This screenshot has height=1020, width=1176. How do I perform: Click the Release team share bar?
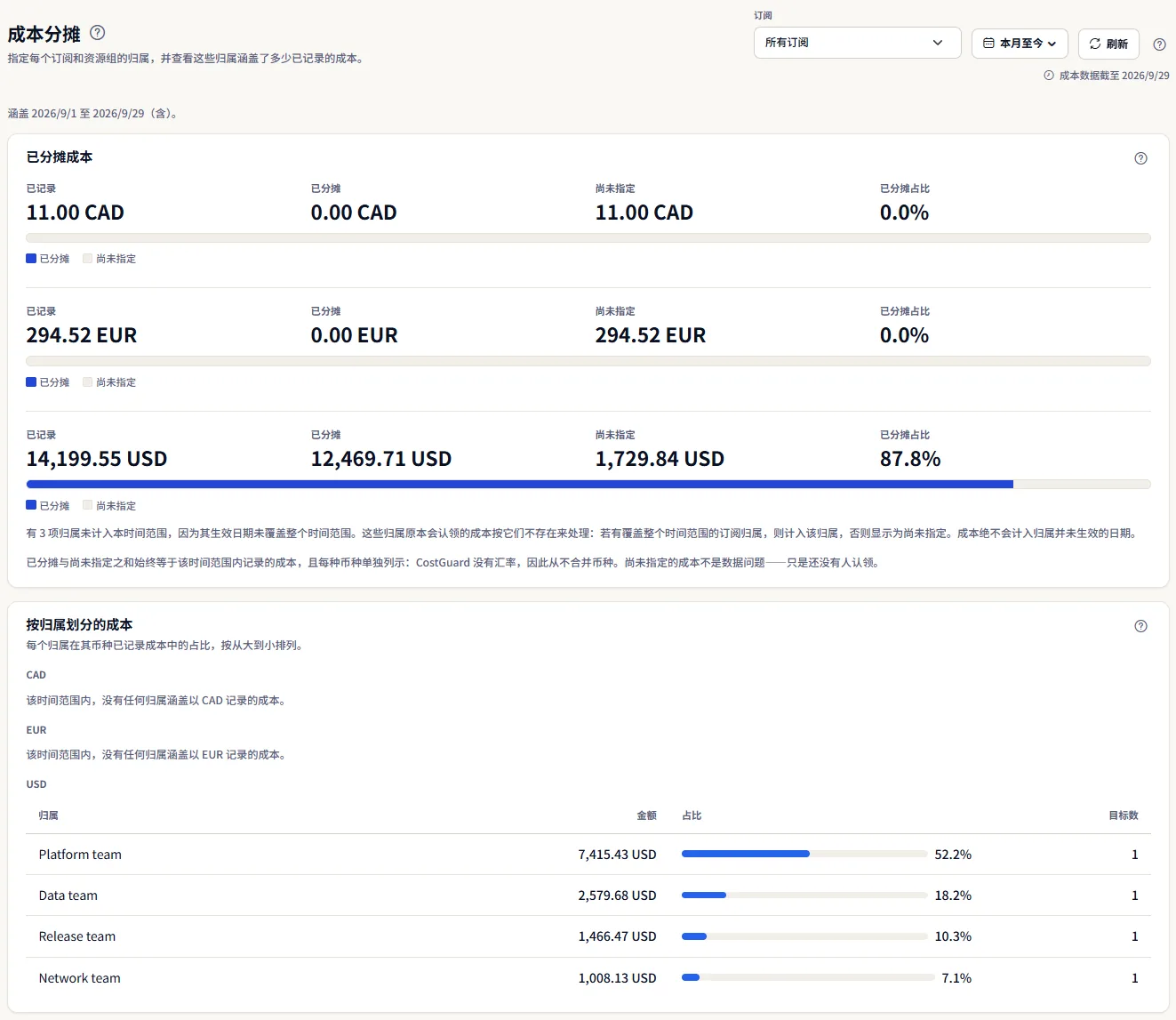(804, 936)
